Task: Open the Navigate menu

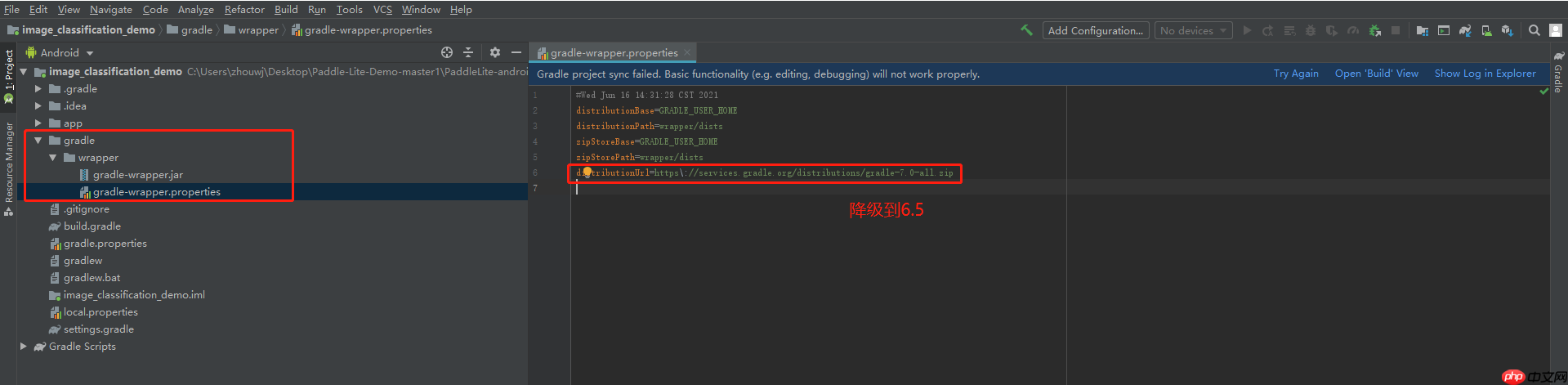Action: (111, 9)
